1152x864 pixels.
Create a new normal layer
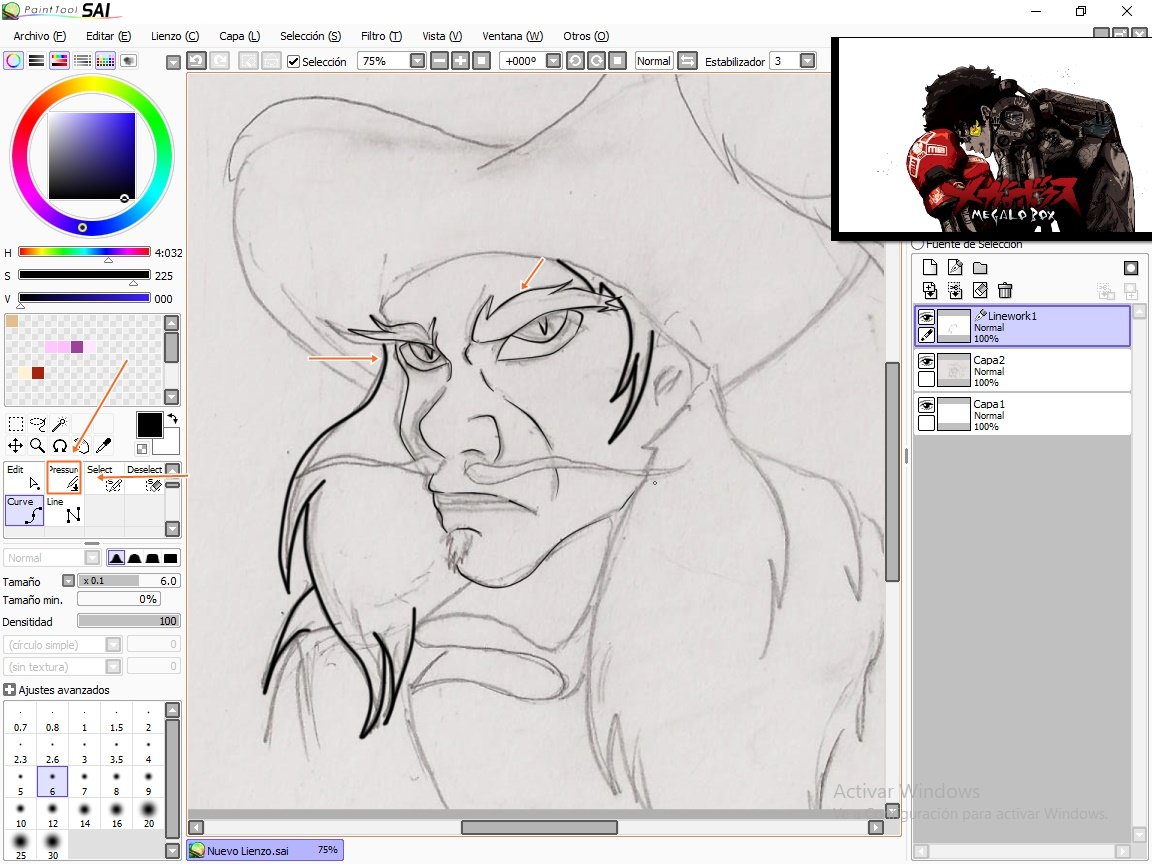tap(930, 267)
